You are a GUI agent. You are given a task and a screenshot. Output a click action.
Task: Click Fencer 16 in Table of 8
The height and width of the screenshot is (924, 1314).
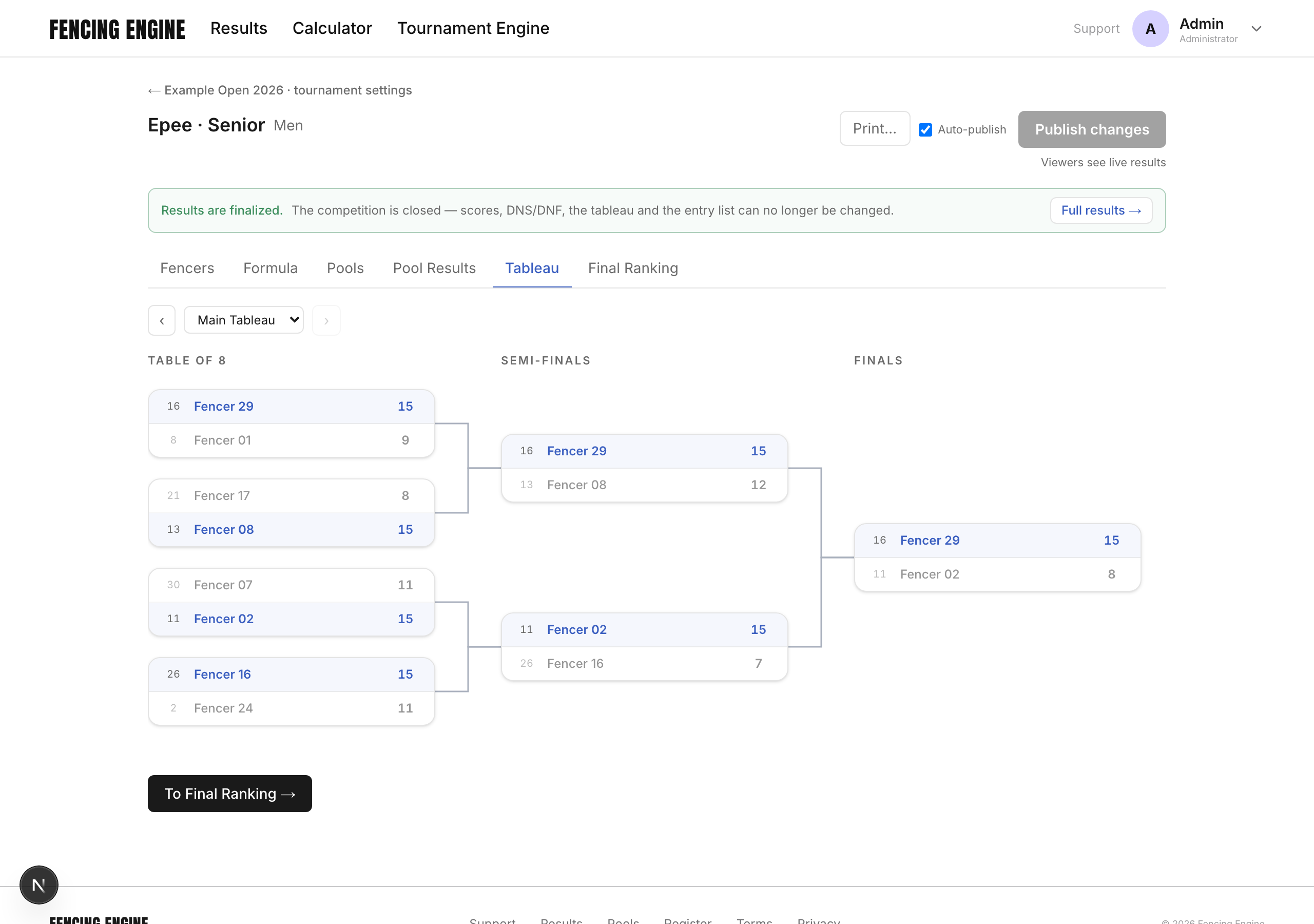[292, 674]
